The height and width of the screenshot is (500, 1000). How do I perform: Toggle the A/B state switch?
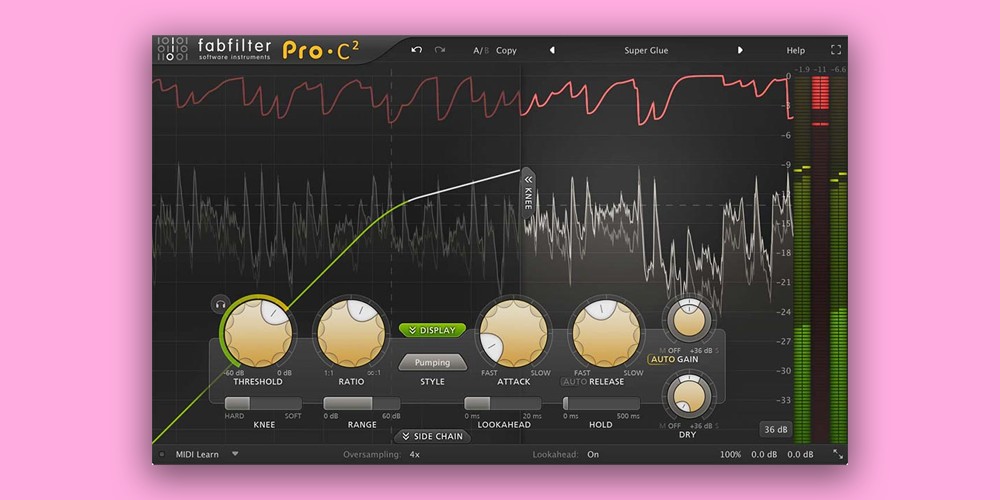(x=479, y=50)
